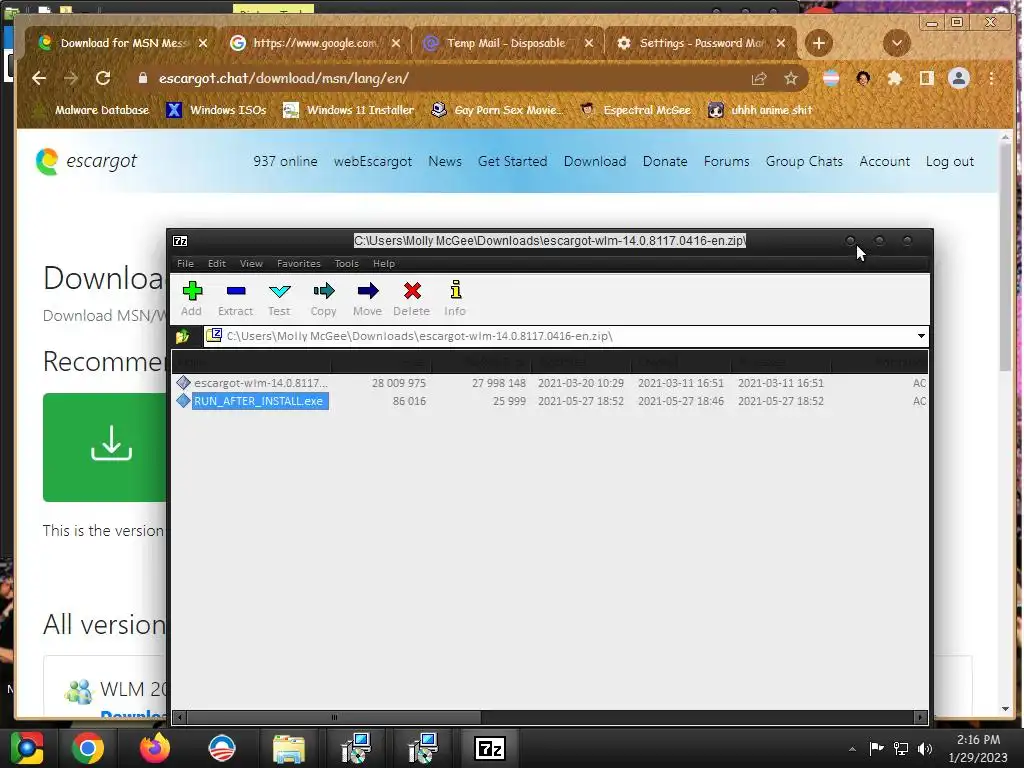Click Download in the site navigation
Viewport: 1024px width, 768px height.
point(595,161)
